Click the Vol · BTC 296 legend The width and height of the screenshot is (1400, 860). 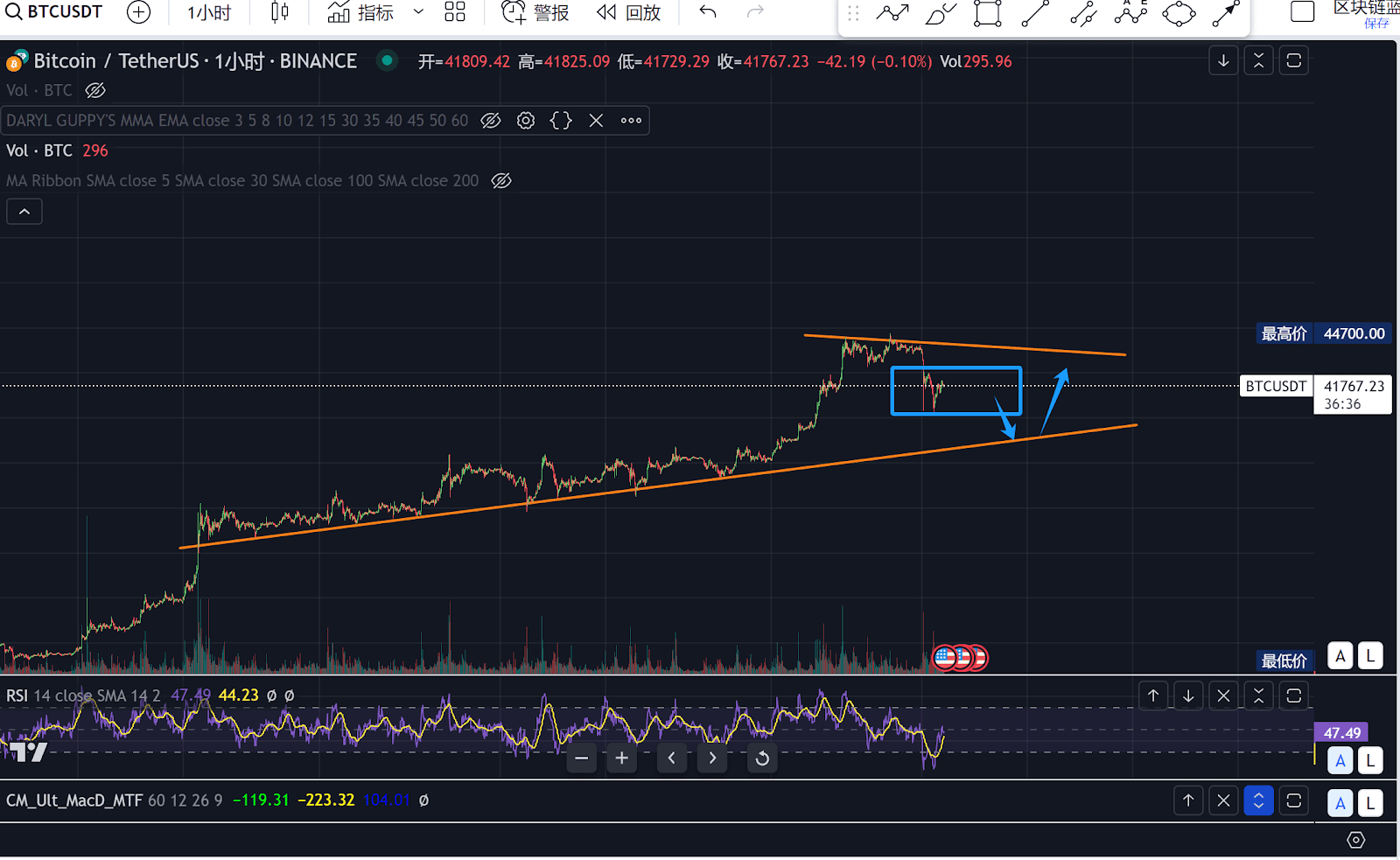[x=57, y=150]
